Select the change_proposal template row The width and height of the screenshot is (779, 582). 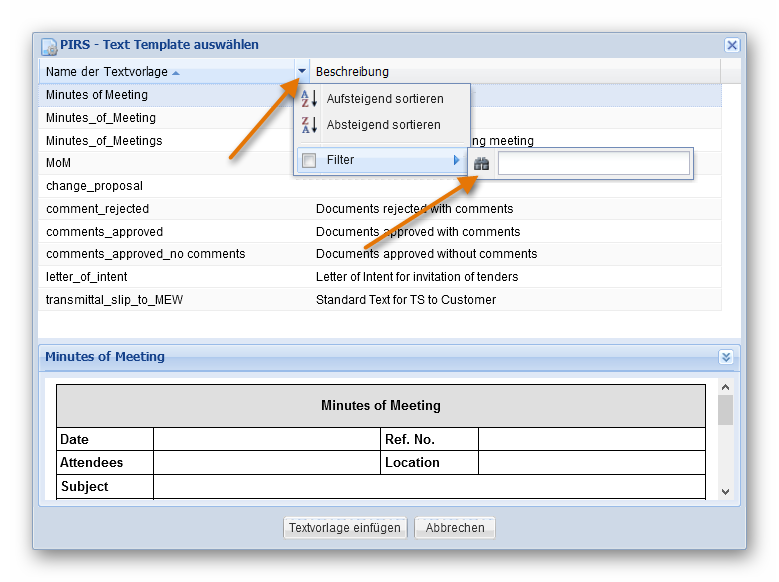[94, 186]
